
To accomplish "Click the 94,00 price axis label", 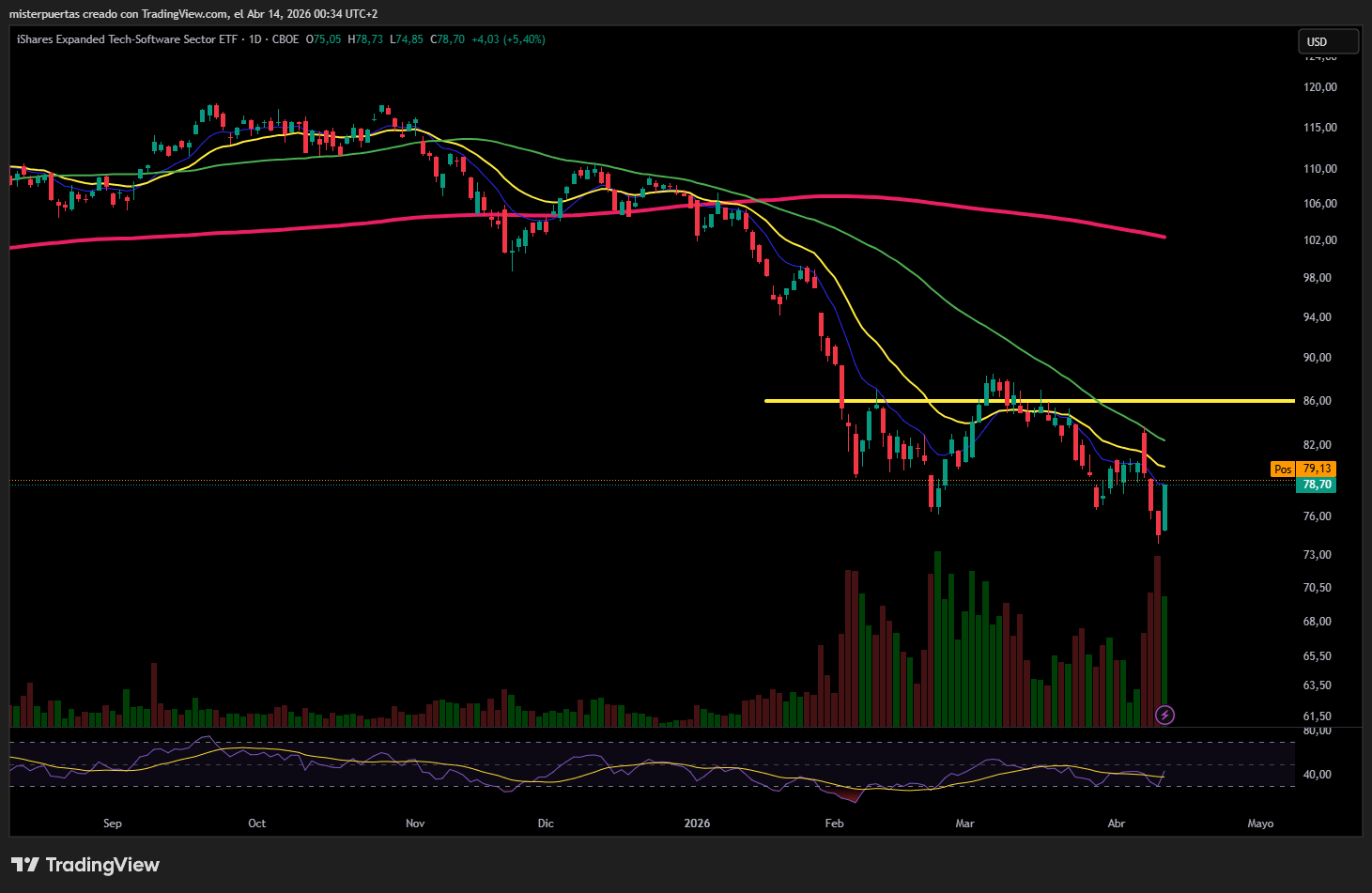I will (x=1318, y=317).
